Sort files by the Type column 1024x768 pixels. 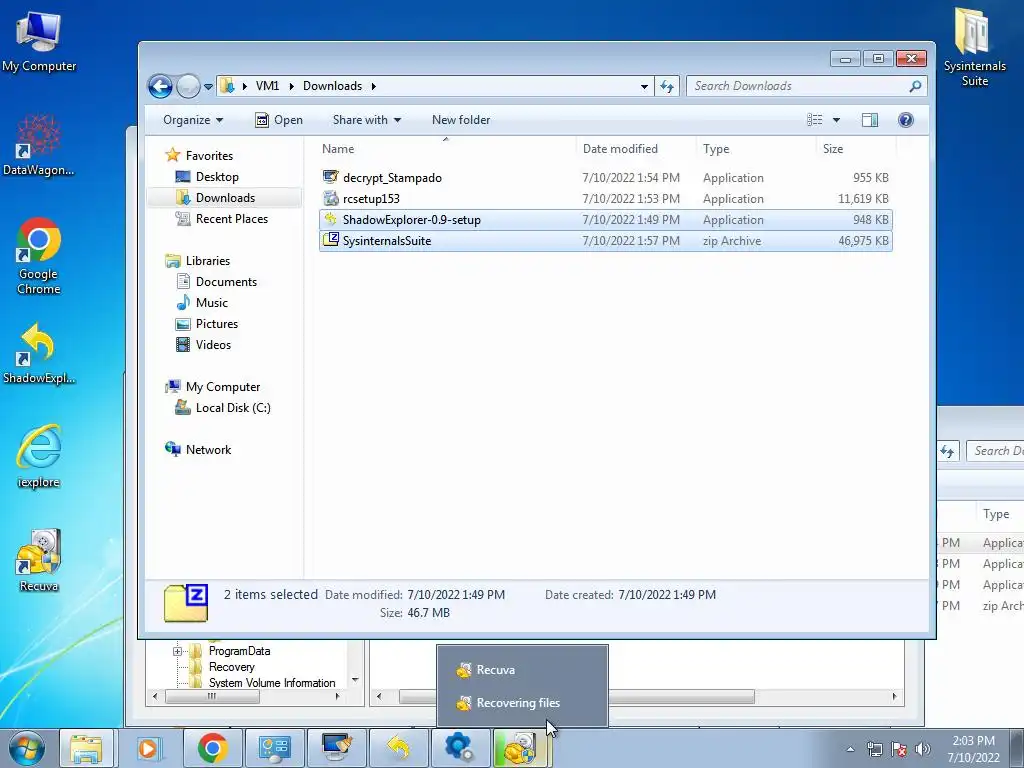point(756,149)
